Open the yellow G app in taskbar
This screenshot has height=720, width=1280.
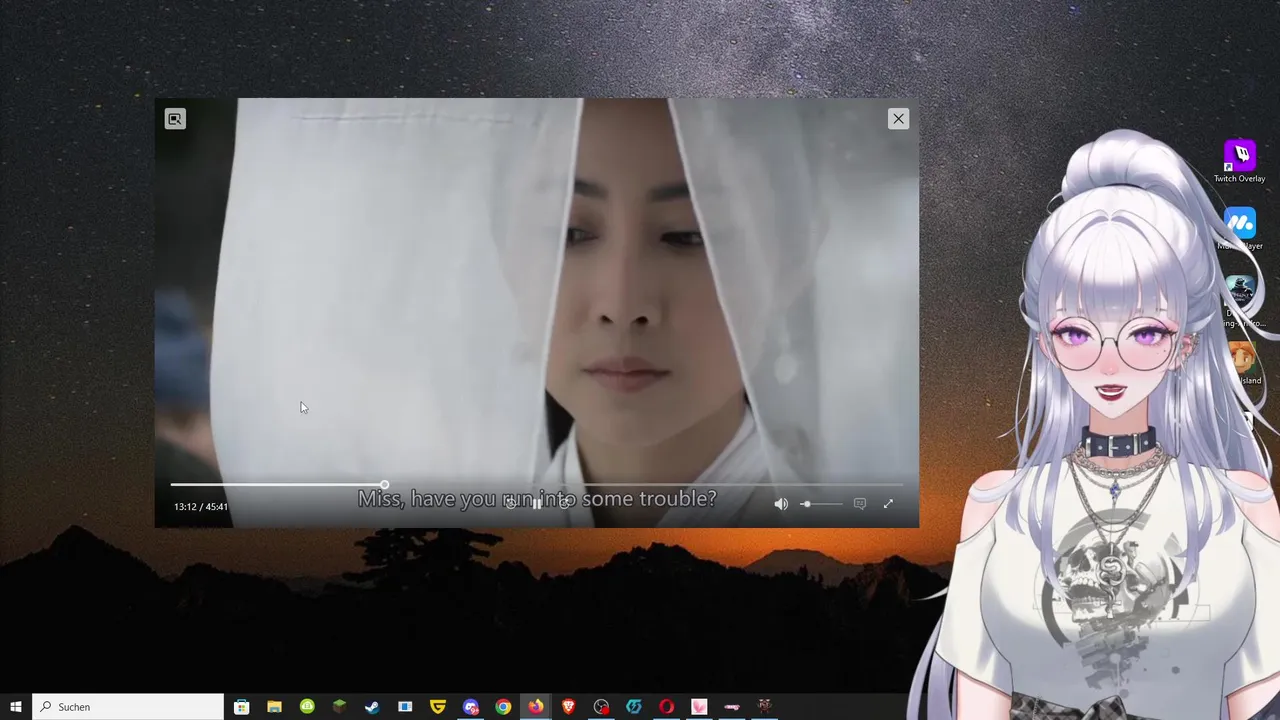click(x=437, y=707)
